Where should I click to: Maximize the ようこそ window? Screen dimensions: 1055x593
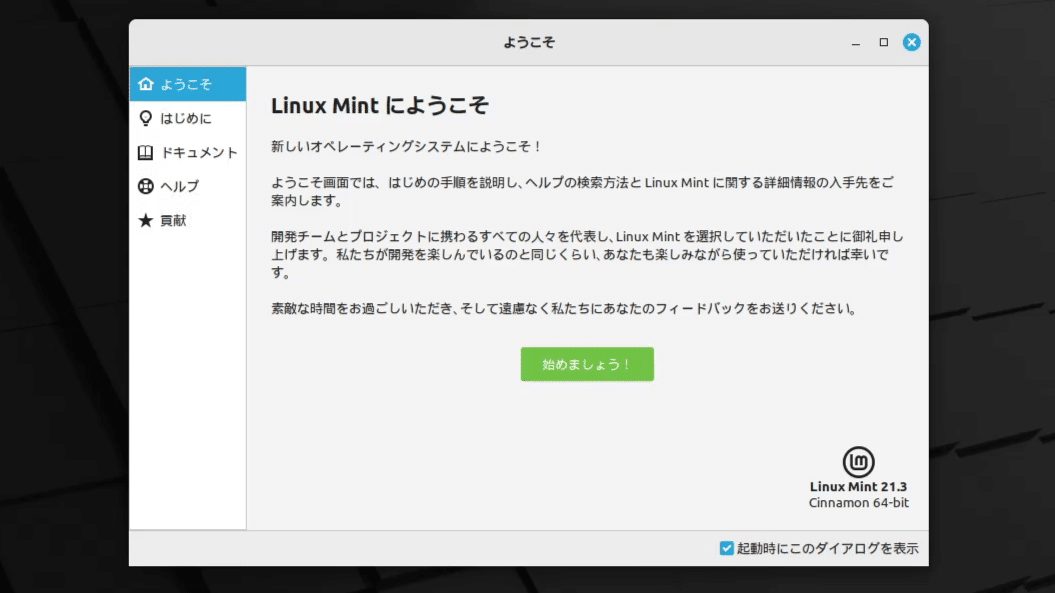pos(883,42)
